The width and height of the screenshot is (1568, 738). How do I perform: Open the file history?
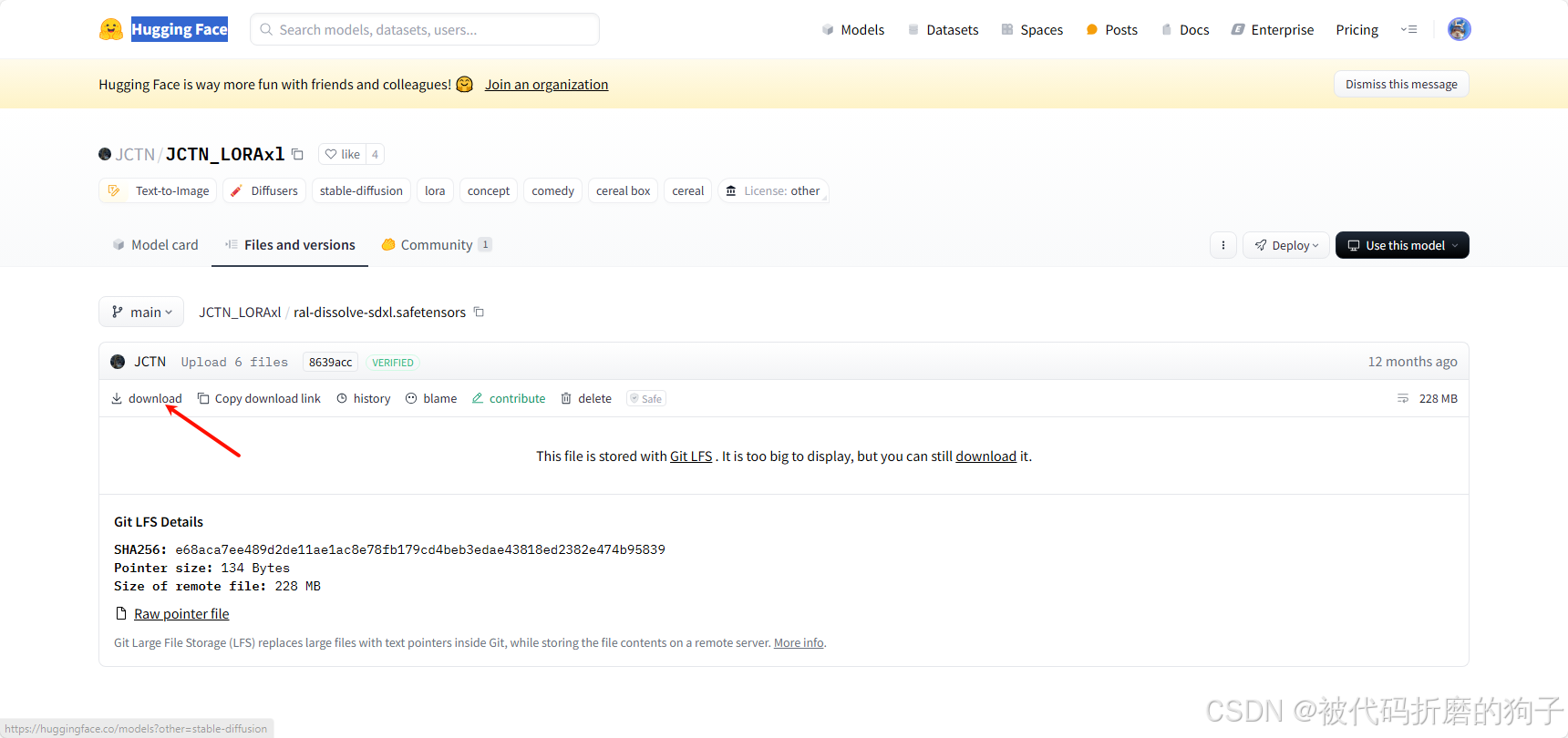(363, 398)
